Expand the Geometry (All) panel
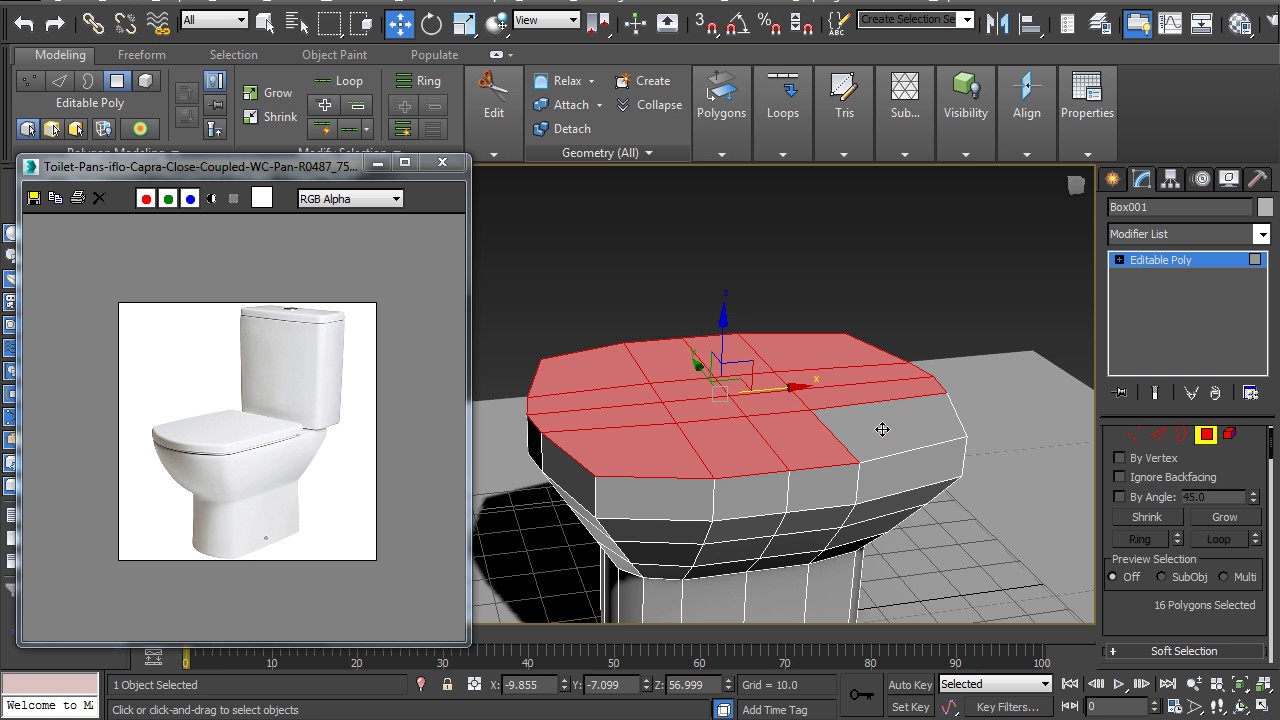1280x720 pixels. click(607, 153)
